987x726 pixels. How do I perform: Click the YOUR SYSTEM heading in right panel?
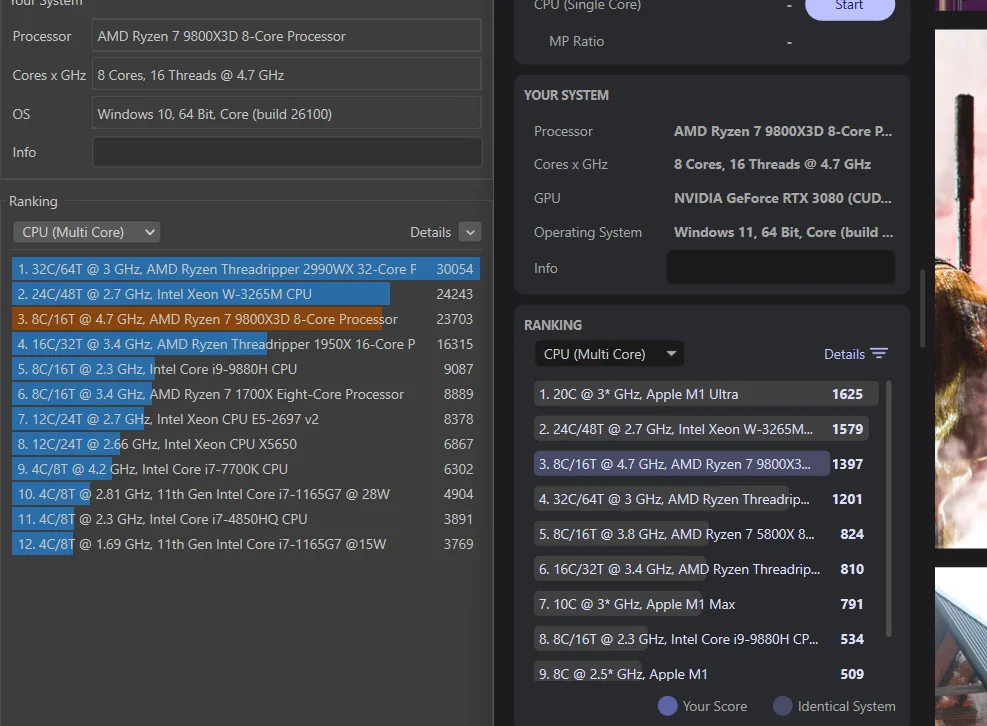pos(566,95)
